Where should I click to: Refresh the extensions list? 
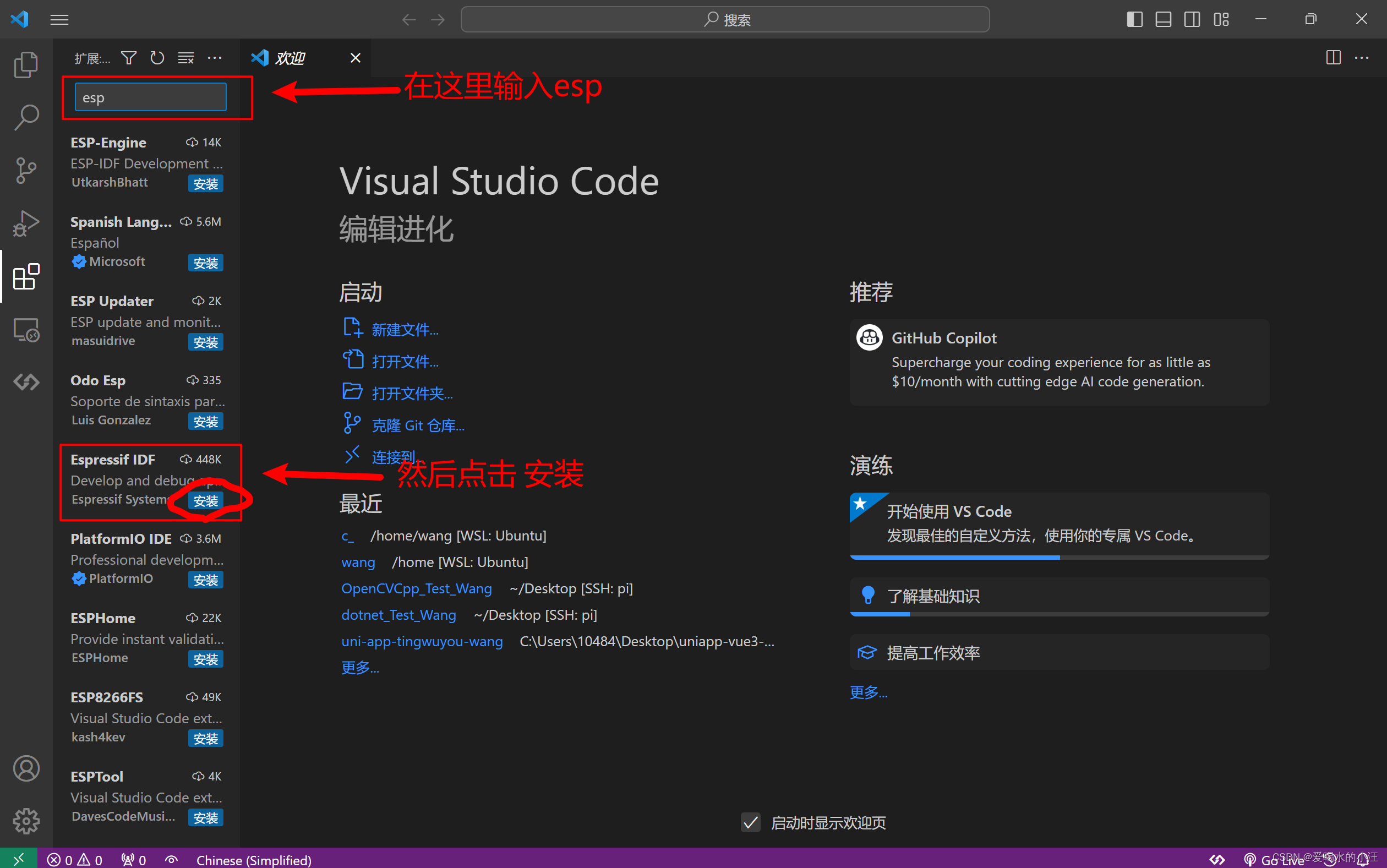[157, 57]
